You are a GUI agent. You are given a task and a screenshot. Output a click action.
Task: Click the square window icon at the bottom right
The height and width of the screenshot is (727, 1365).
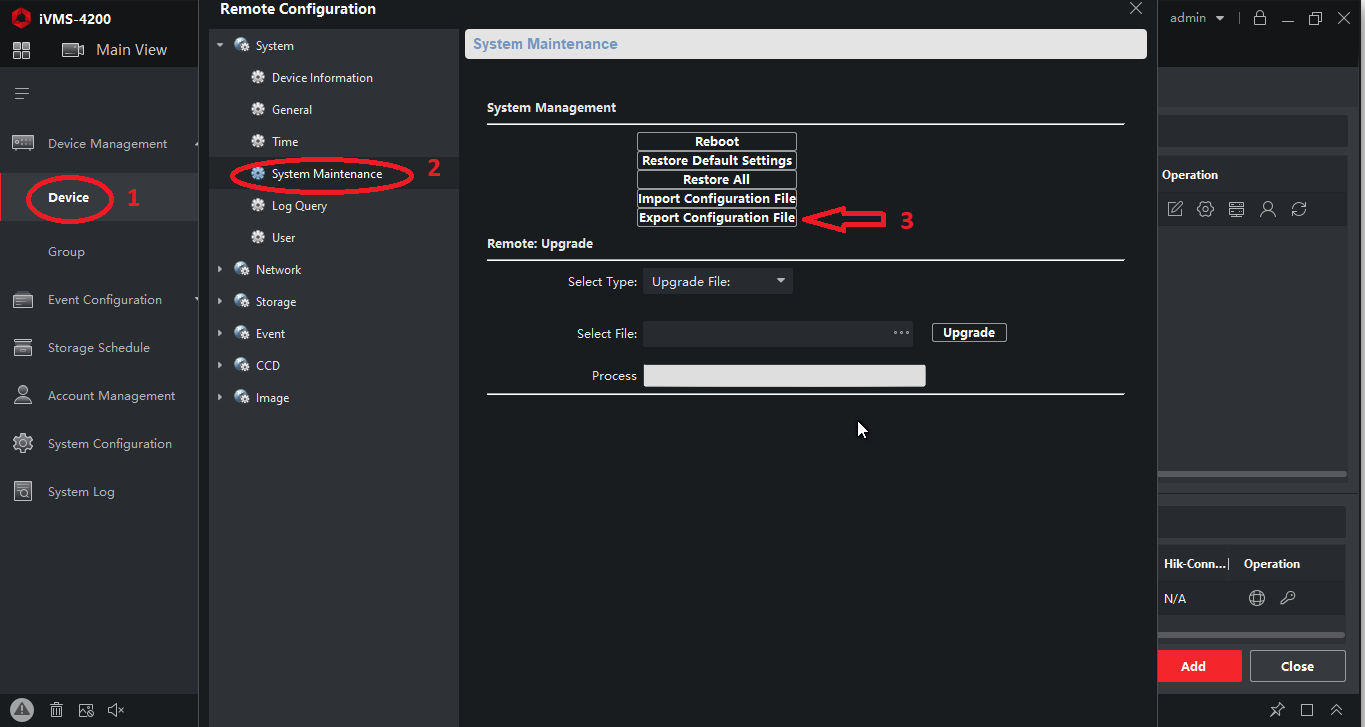pos(1307,710)
